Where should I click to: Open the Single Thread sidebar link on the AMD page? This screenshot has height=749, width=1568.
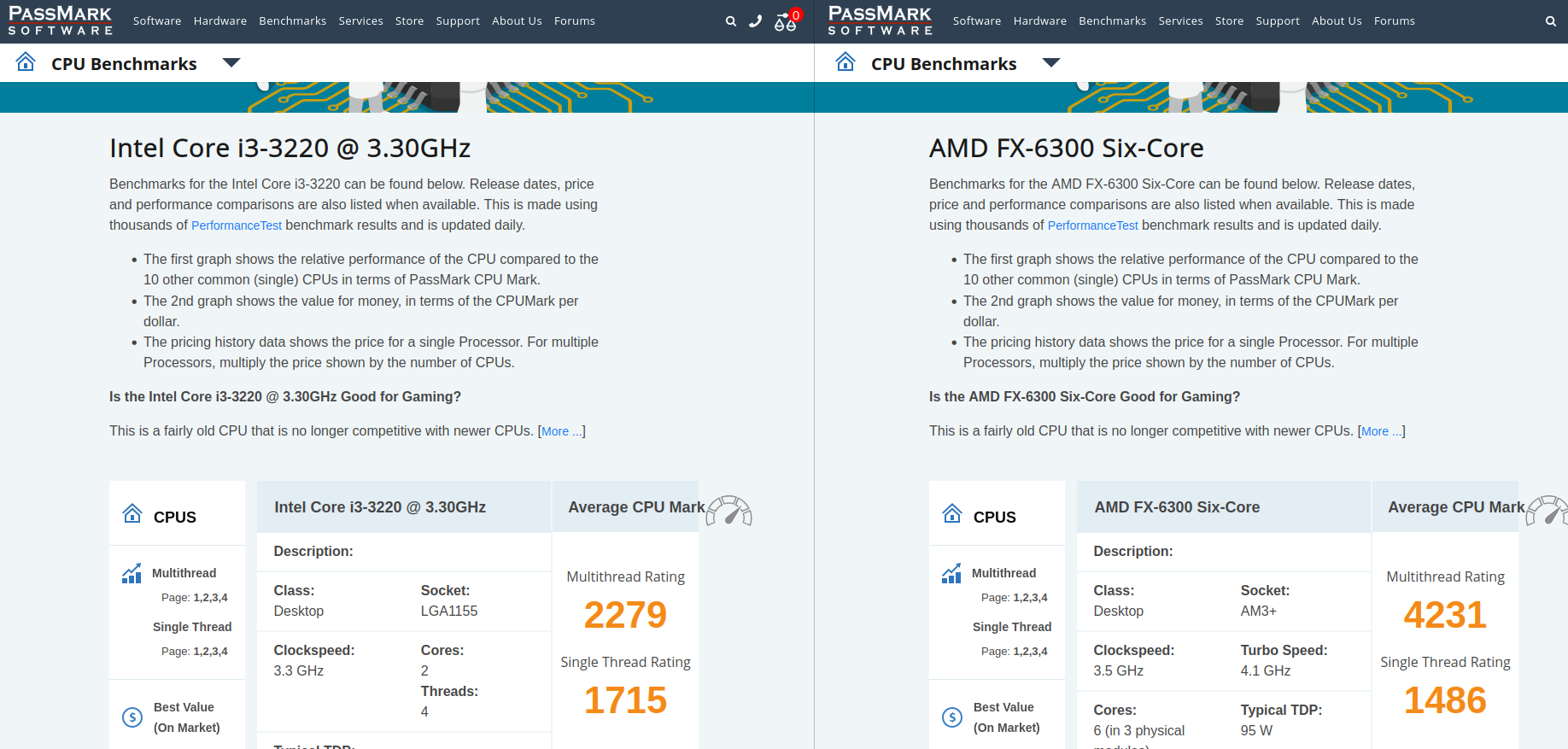click(1012, 627)
